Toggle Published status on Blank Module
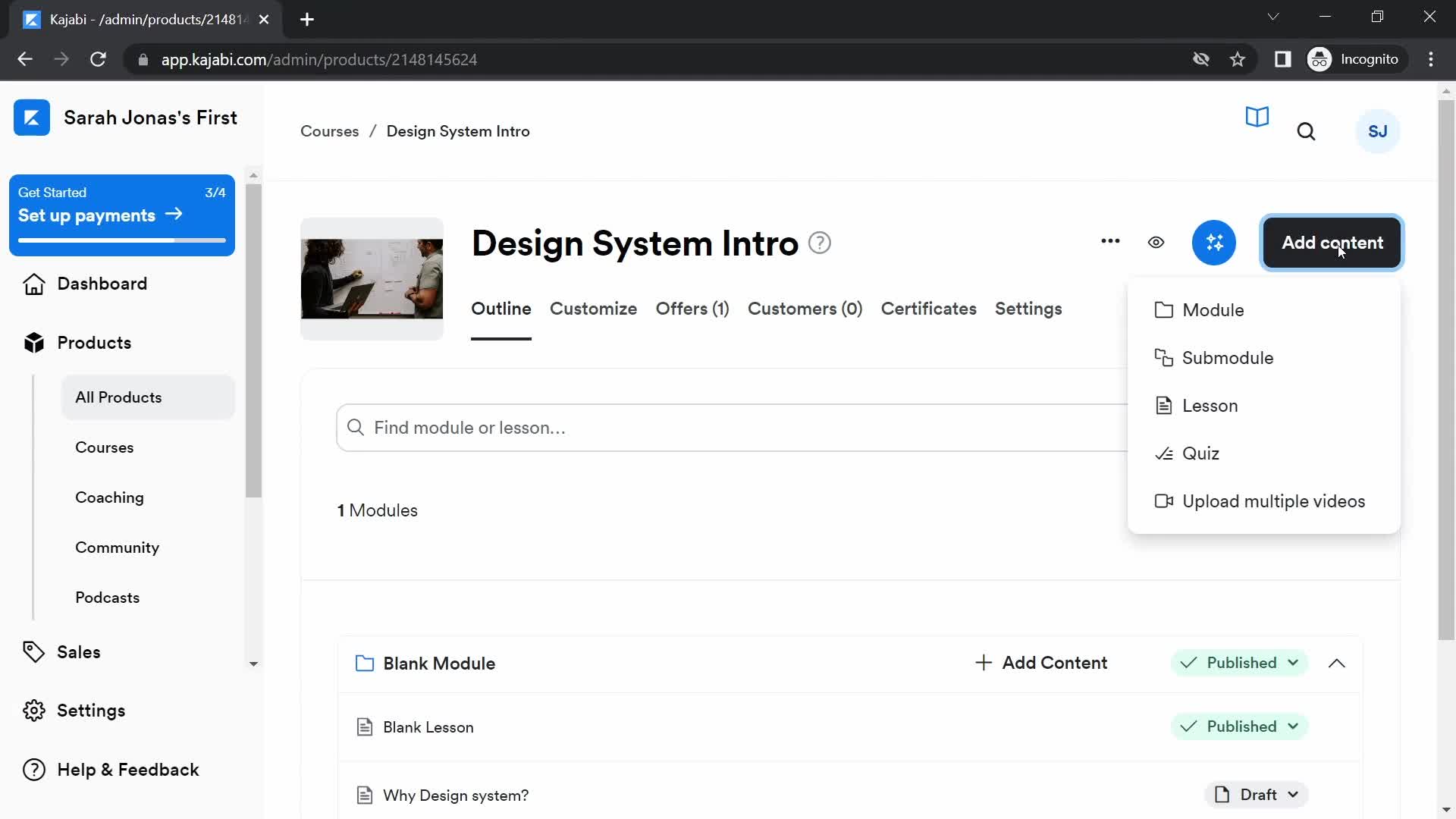The height and width of the screenshot is (819, 1456). 1240,662
